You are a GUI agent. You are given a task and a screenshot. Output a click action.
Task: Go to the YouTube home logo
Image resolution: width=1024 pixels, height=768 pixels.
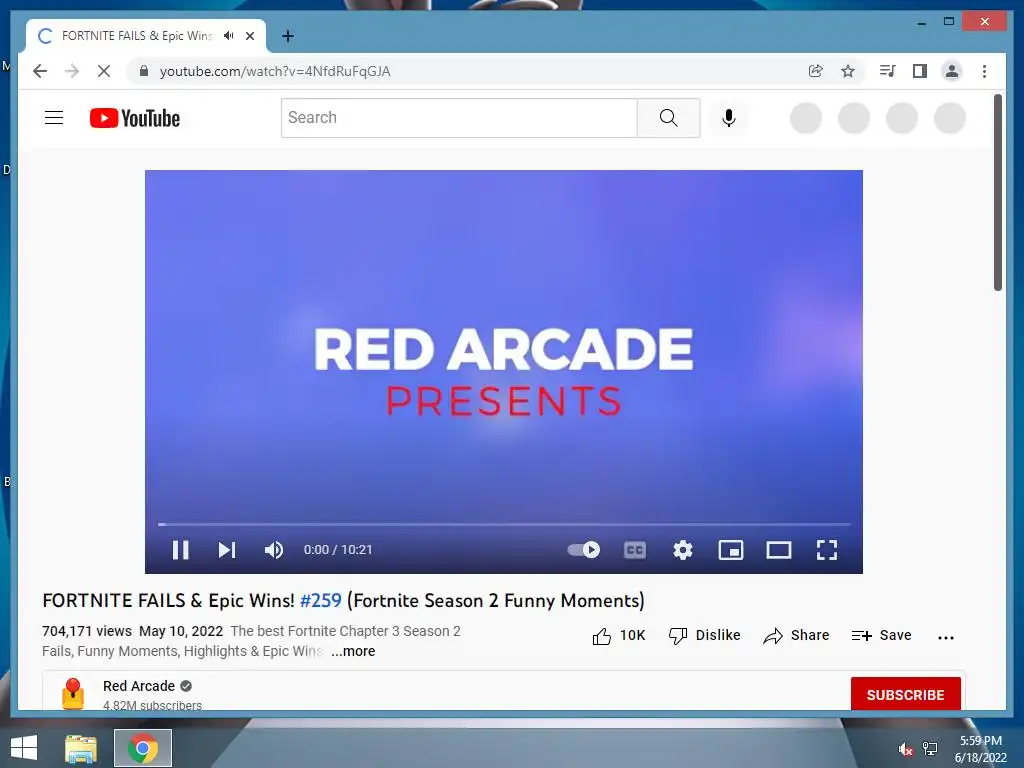point(135,118)
